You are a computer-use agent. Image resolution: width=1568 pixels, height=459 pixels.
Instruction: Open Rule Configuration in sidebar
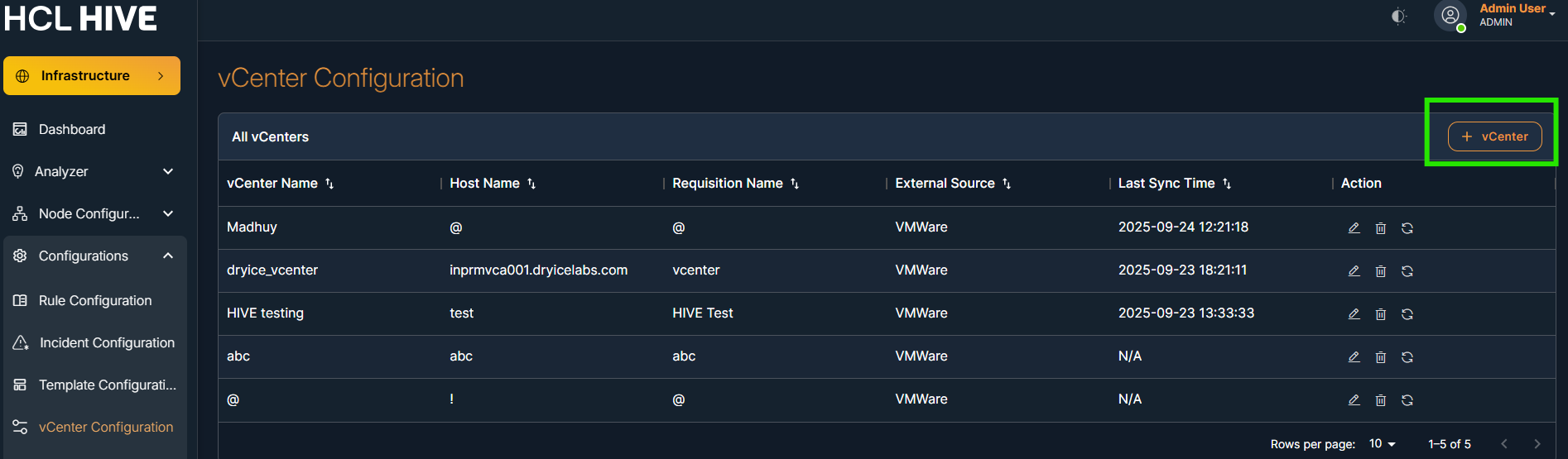(x=94, y=300)
